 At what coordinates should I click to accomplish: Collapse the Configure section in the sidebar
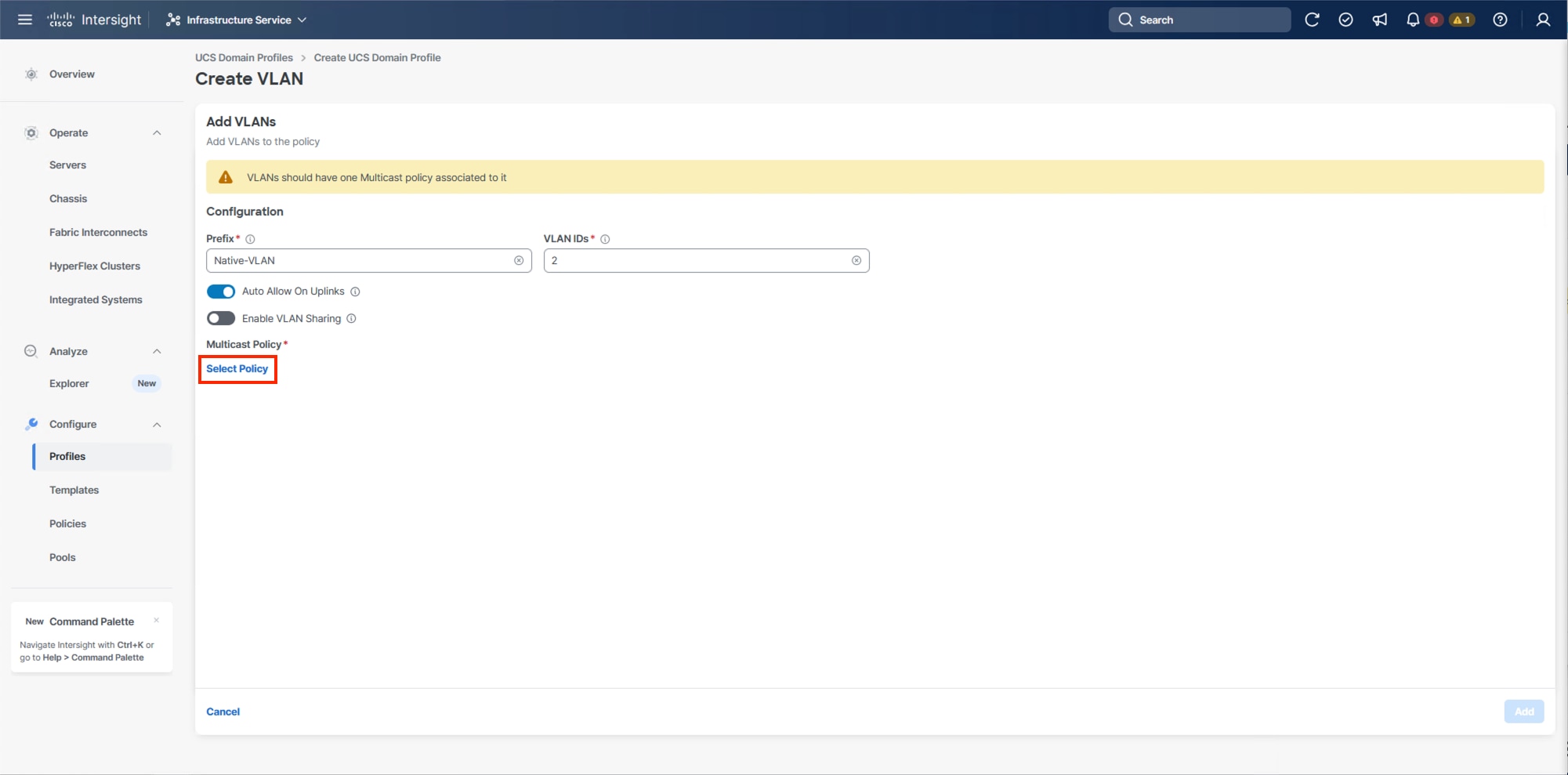156,424
